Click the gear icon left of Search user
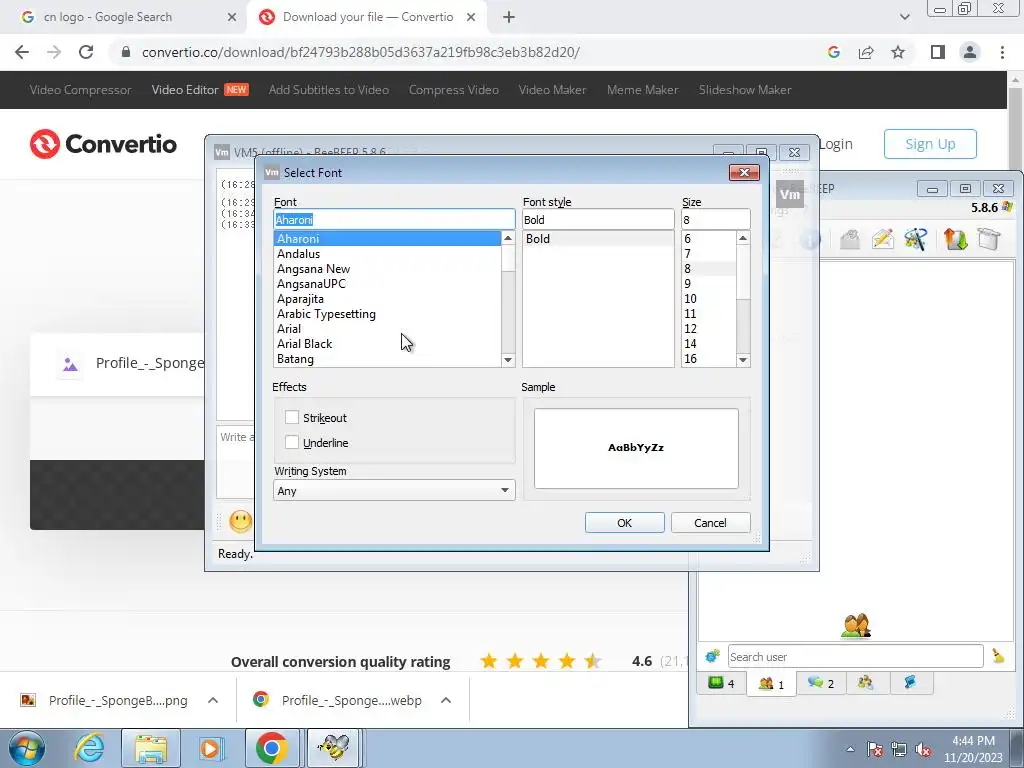The height and width of the screenshot is (768, 1024). coord(712,656)
